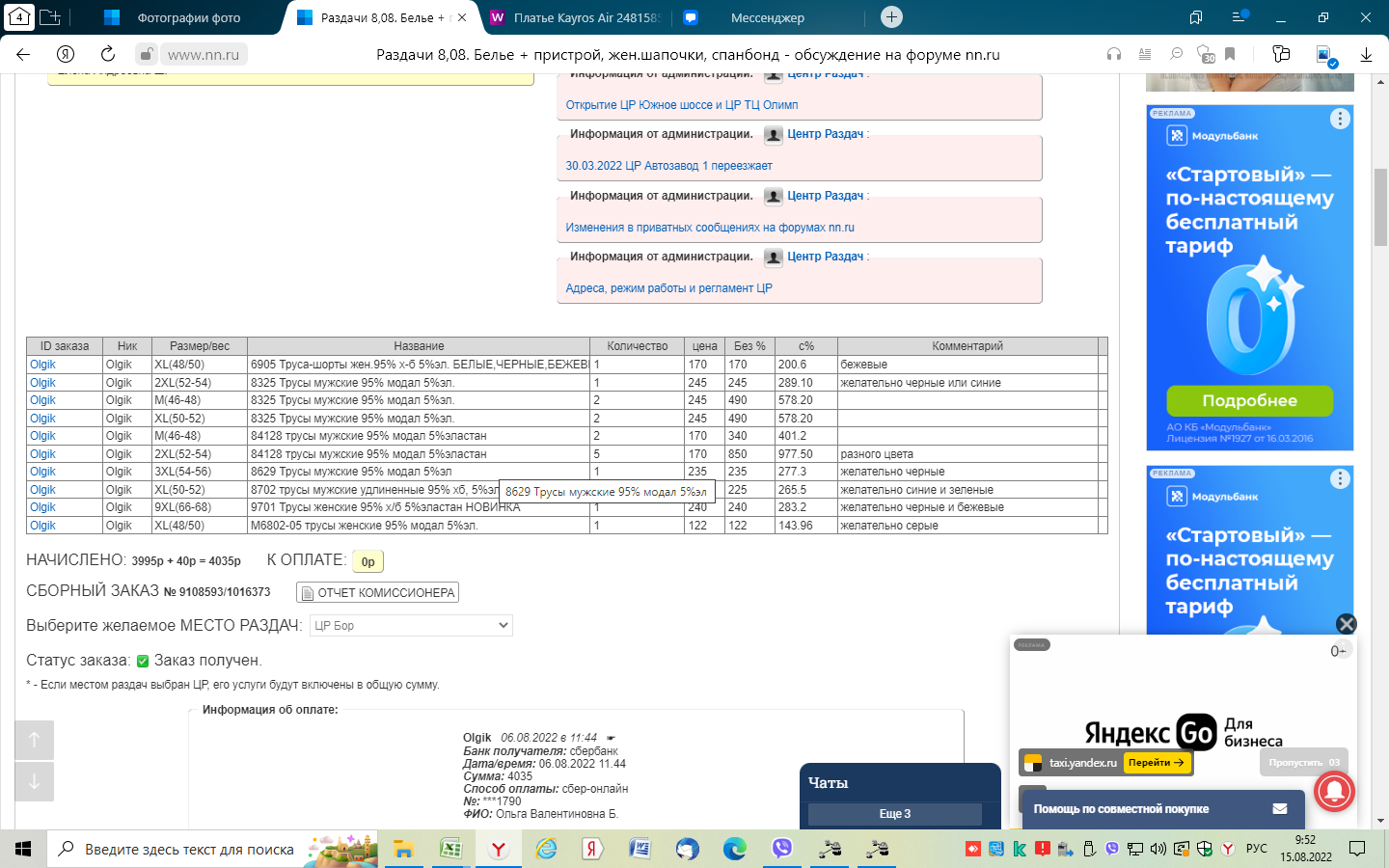Click cell 'желательно черные или синие'
The height and width of the screenshot is (868, 1389).
click(x=968, y=383)
